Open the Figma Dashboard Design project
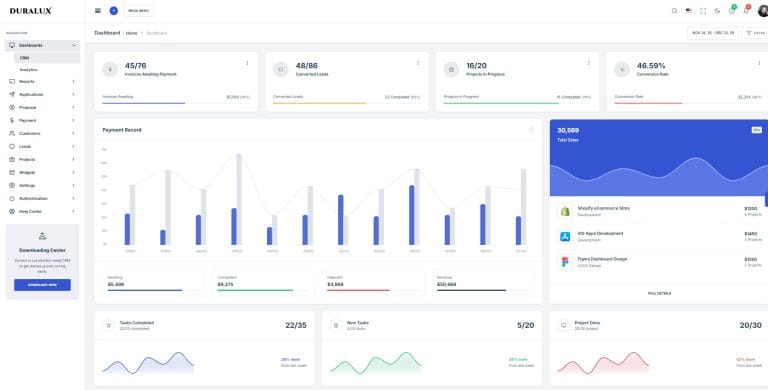 (x=602, y=259)
